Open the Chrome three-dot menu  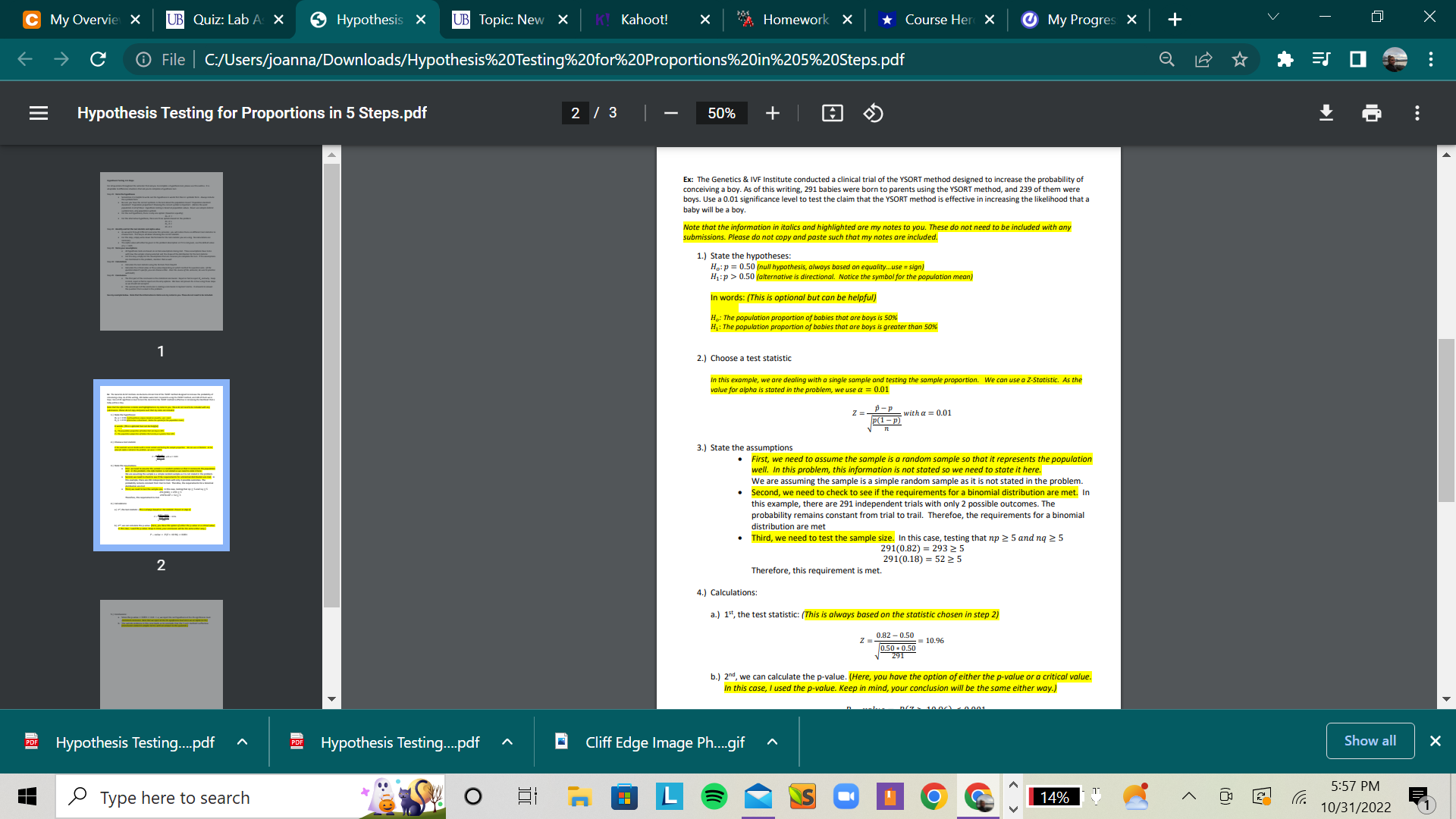(1431, 59)
